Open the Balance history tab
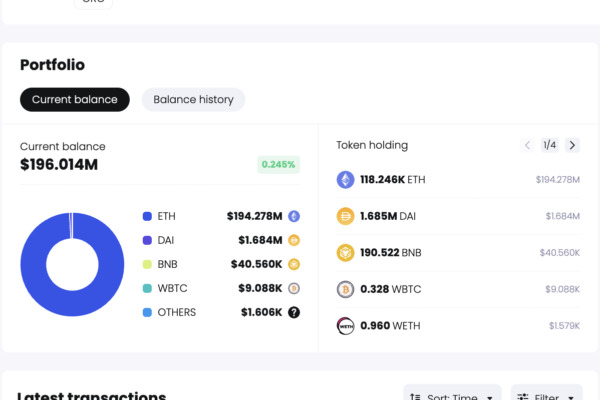The width and height of the screenshot is (600, 400). (193, 100)
